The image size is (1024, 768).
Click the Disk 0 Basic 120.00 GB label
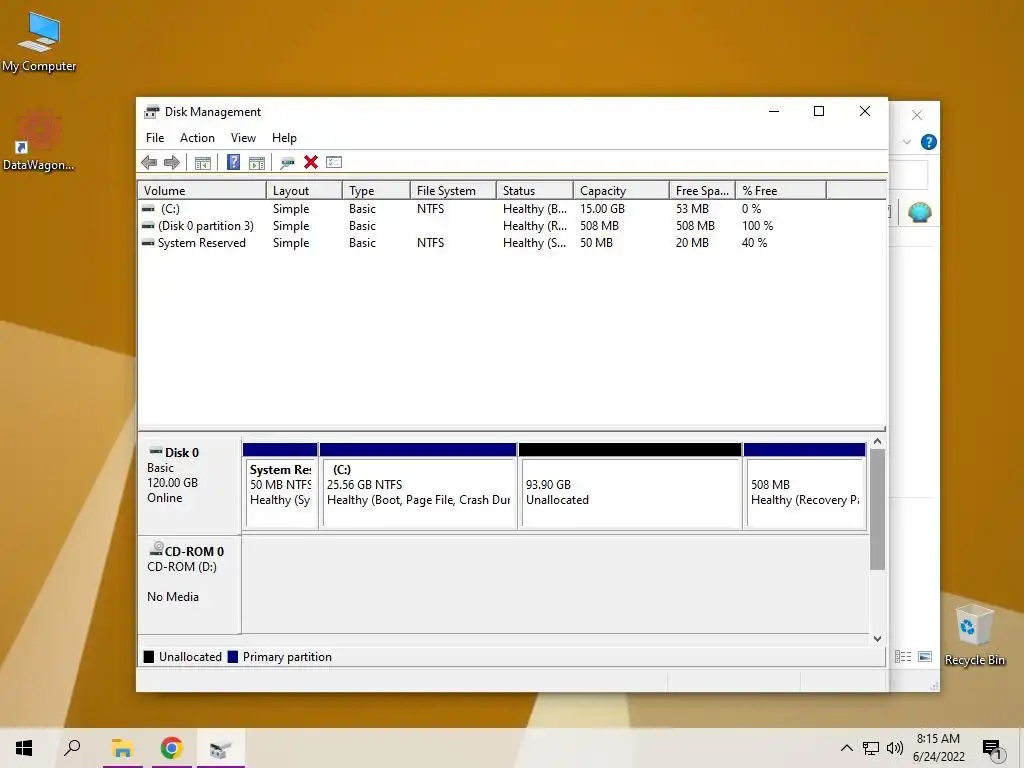pyautogui.click(x=189, y=485)
